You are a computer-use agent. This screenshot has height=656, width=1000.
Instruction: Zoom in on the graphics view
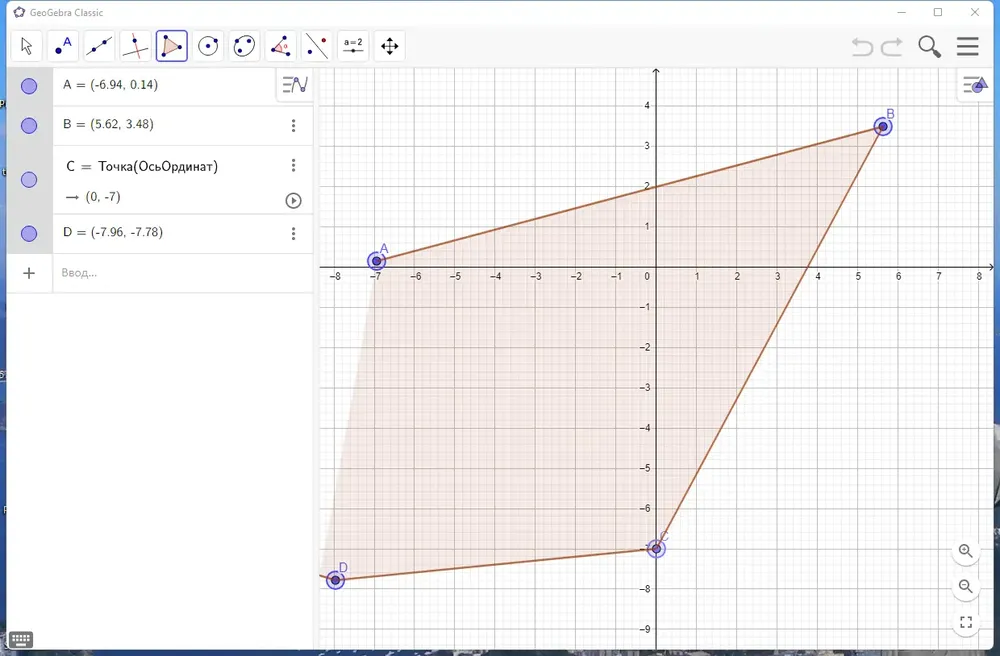coord(966,551)
